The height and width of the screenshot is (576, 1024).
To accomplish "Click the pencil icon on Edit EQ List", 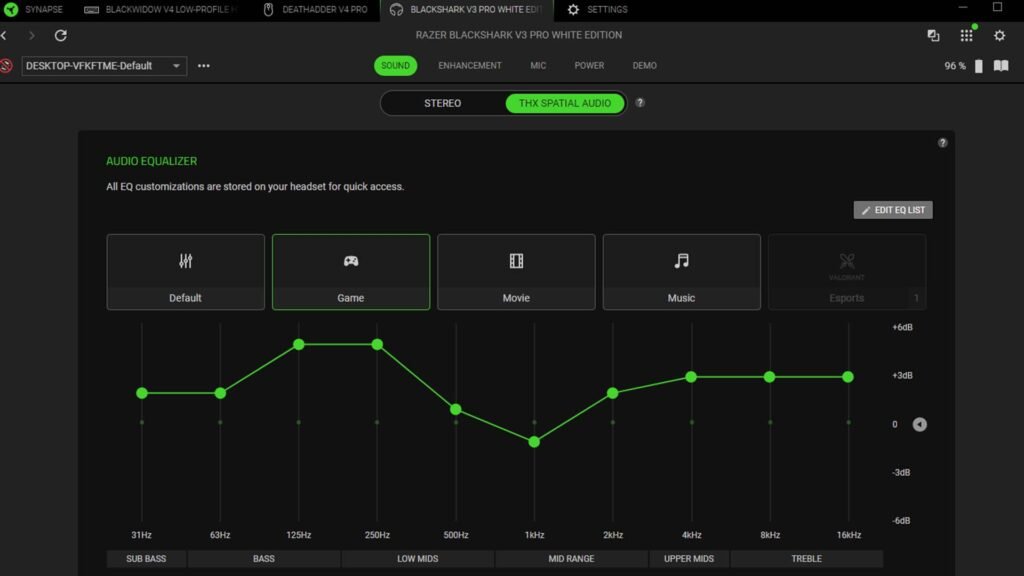I will (866, 210).
